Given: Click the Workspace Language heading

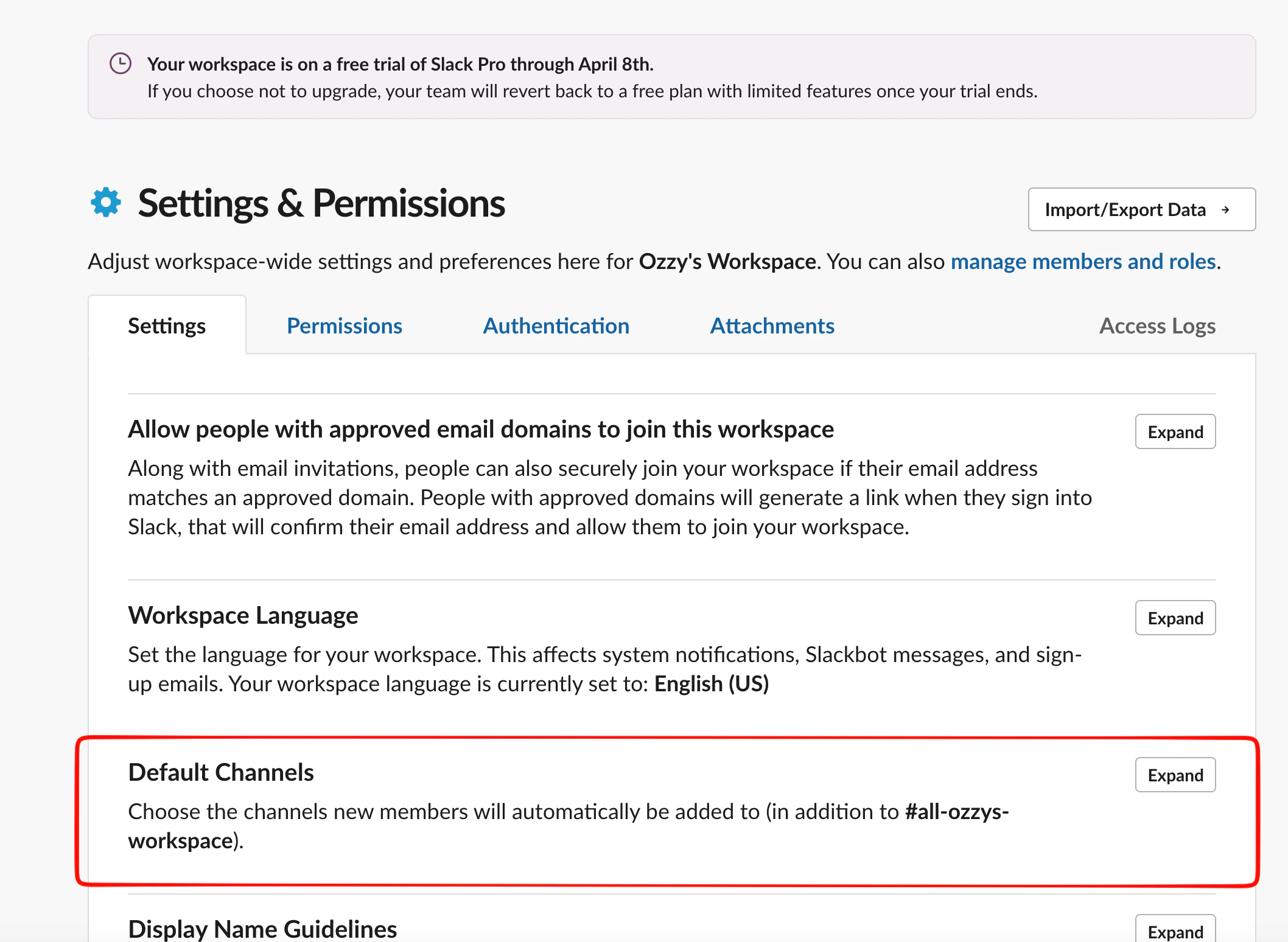Looking at the screenshot, I should 243,615.
